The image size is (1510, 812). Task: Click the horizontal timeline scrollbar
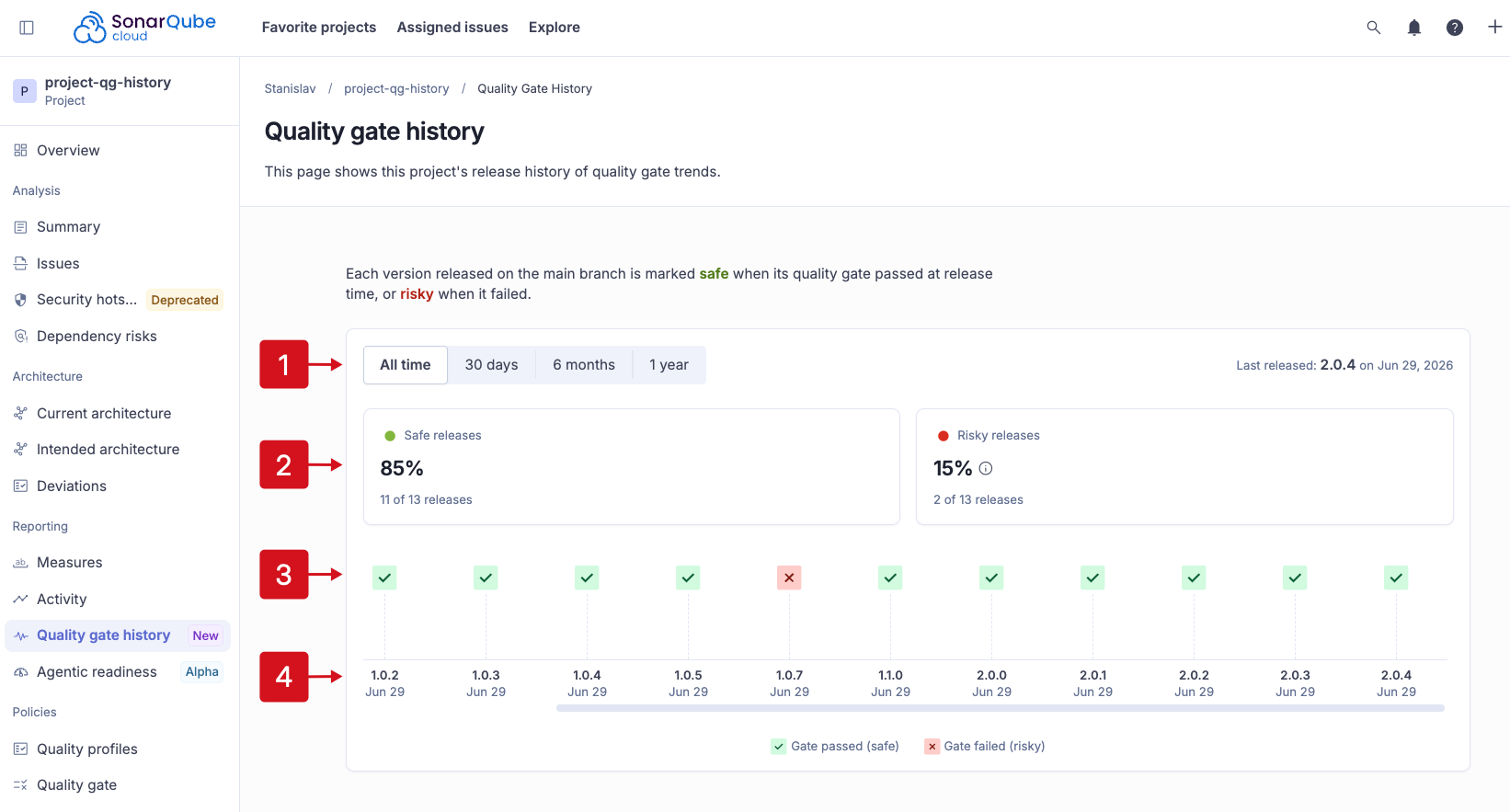[x=1001, y=708]
